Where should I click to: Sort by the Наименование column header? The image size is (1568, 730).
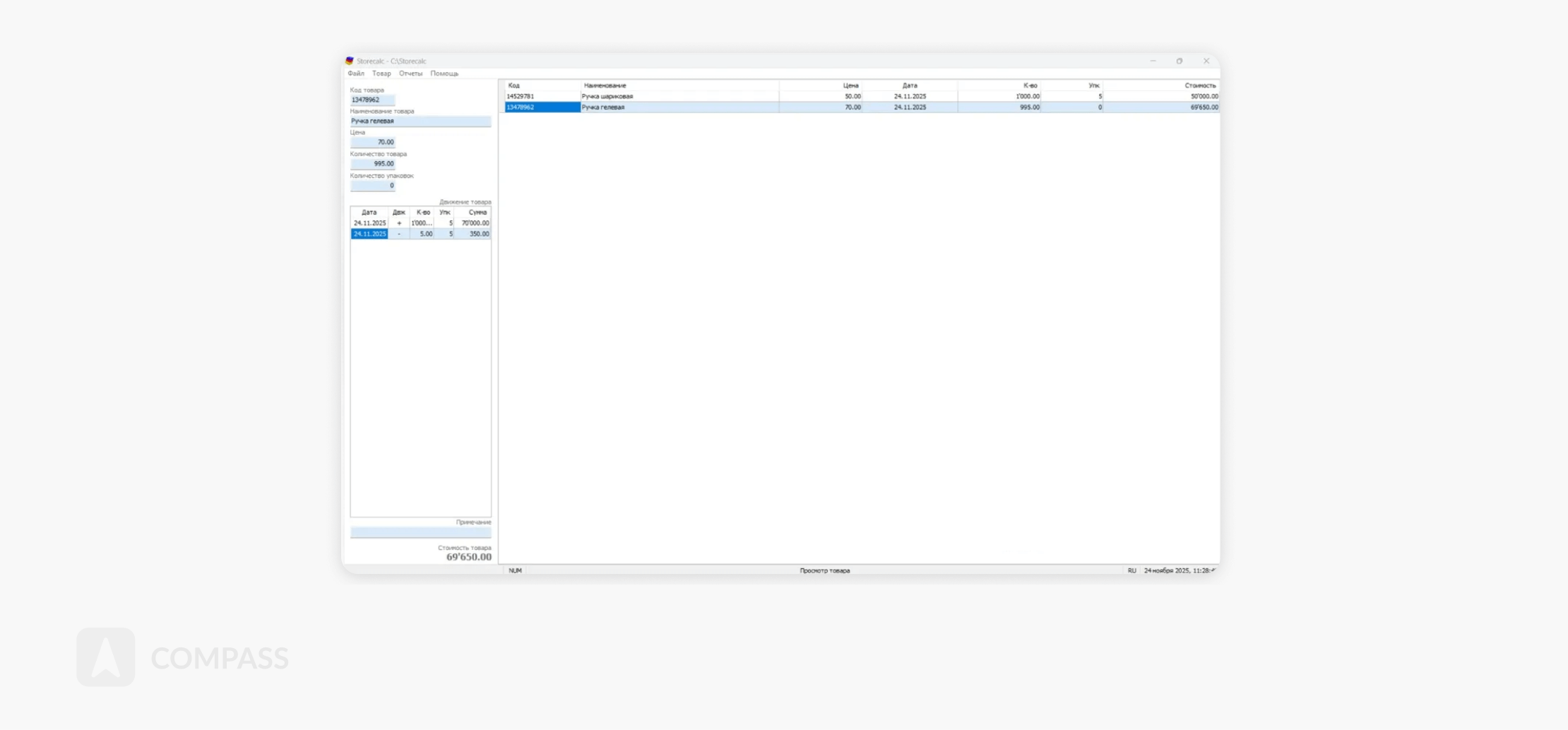pyautogui.click(x=678, y=85)
